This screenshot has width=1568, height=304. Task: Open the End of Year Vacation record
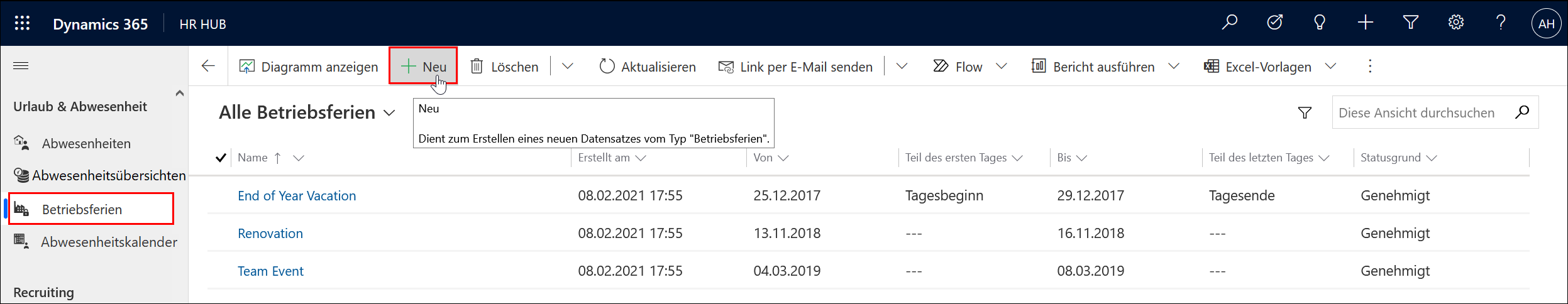pos(297,195)
